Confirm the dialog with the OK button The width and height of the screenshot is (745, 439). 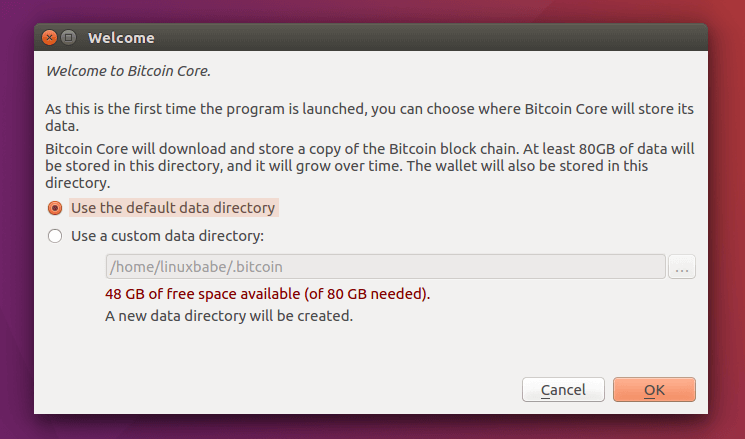654,389
